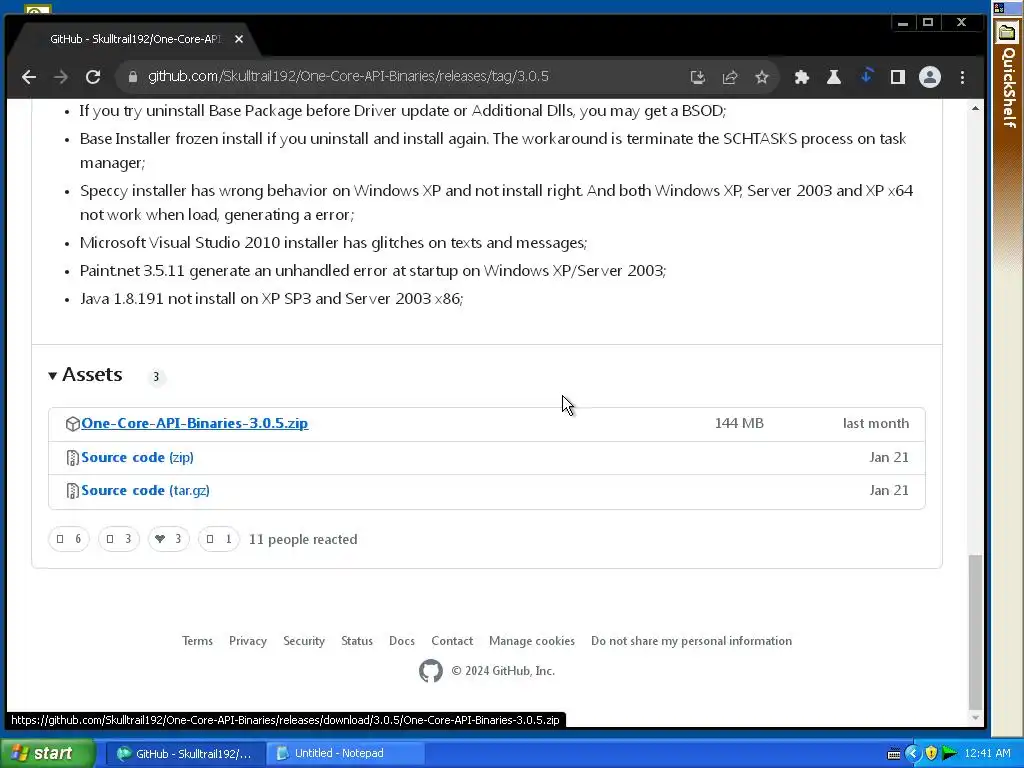Click the blue download arrow icon
The height and width of the screenshot is (768, 1024).
(866, 76)
